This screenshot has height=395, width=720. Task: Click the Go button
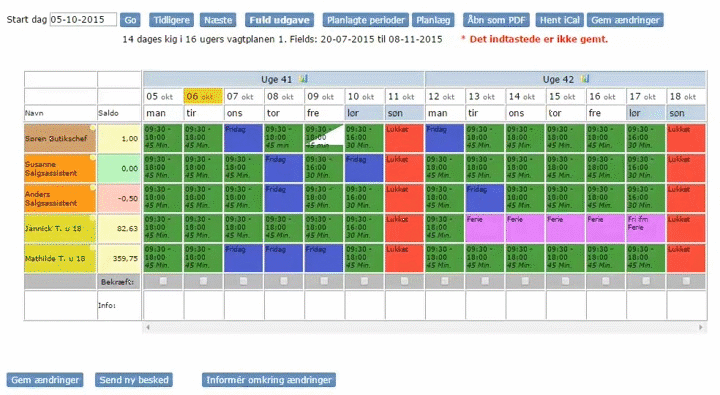130,20
